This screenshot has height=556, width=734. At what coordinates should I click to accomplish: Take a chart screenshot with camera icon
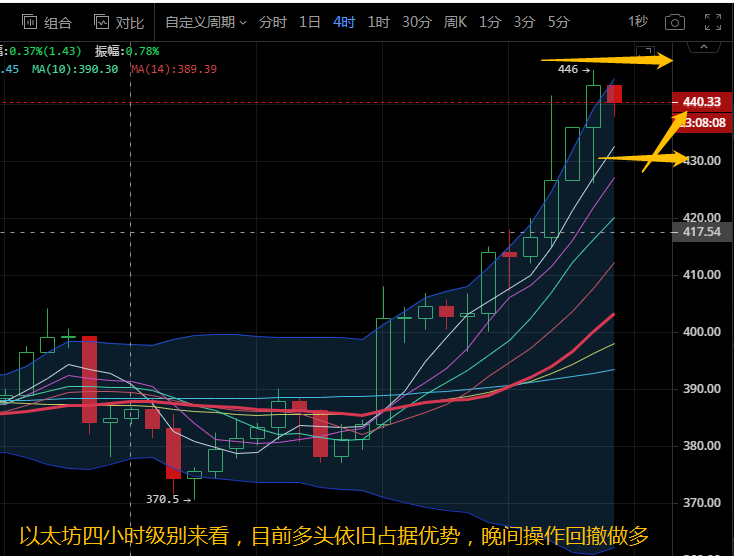pos(676,22)
